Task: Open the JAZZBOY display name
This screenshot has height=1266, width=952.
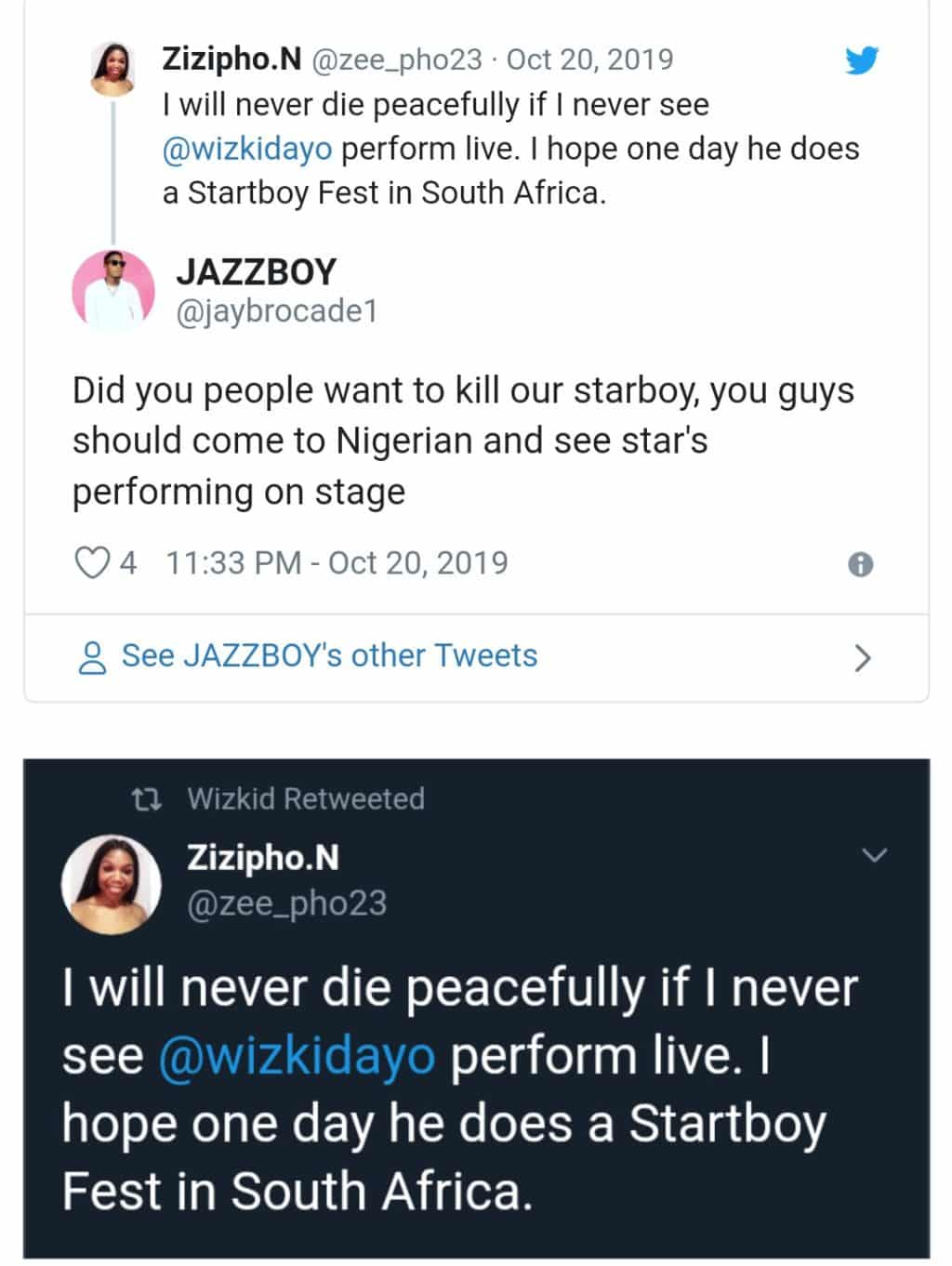Action: (256, 271)
